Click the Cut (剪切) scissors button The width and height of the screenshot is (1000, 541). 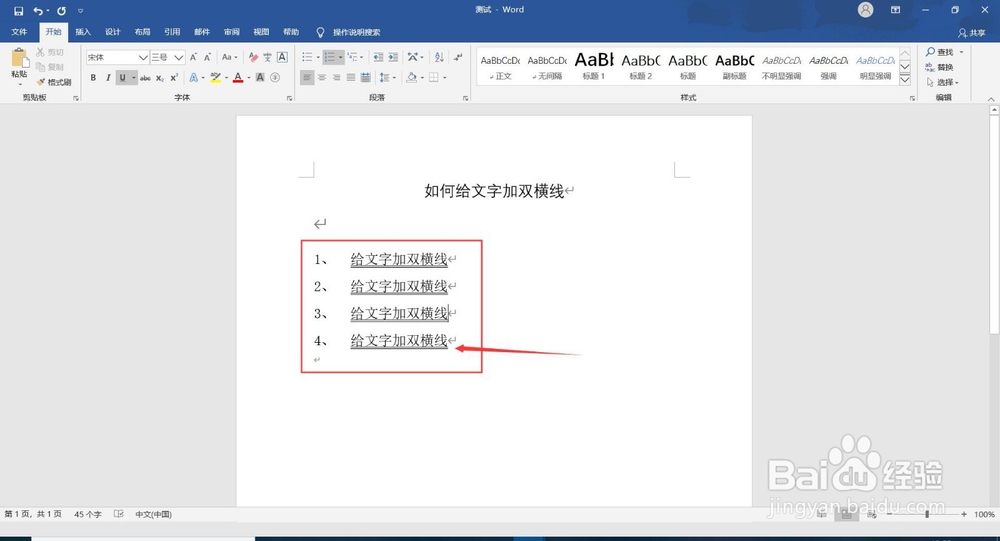click(50, 52)
